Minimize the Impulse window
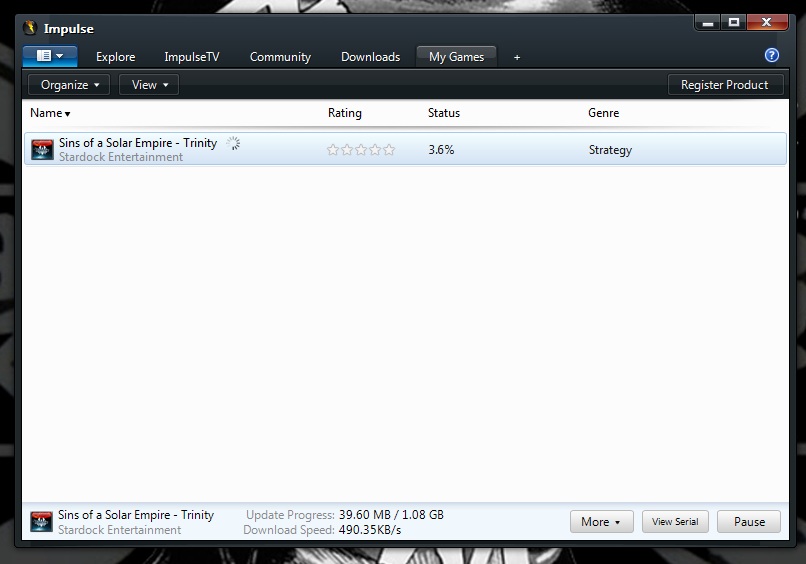The image size is (806, 564). [708, 23]
